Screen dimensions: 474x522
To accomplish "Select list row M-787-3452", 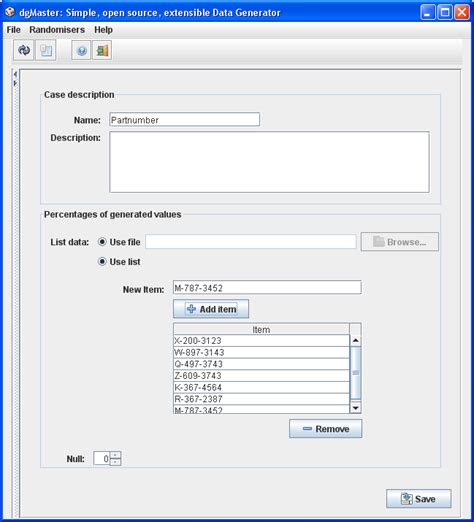I will coord(261,409).
